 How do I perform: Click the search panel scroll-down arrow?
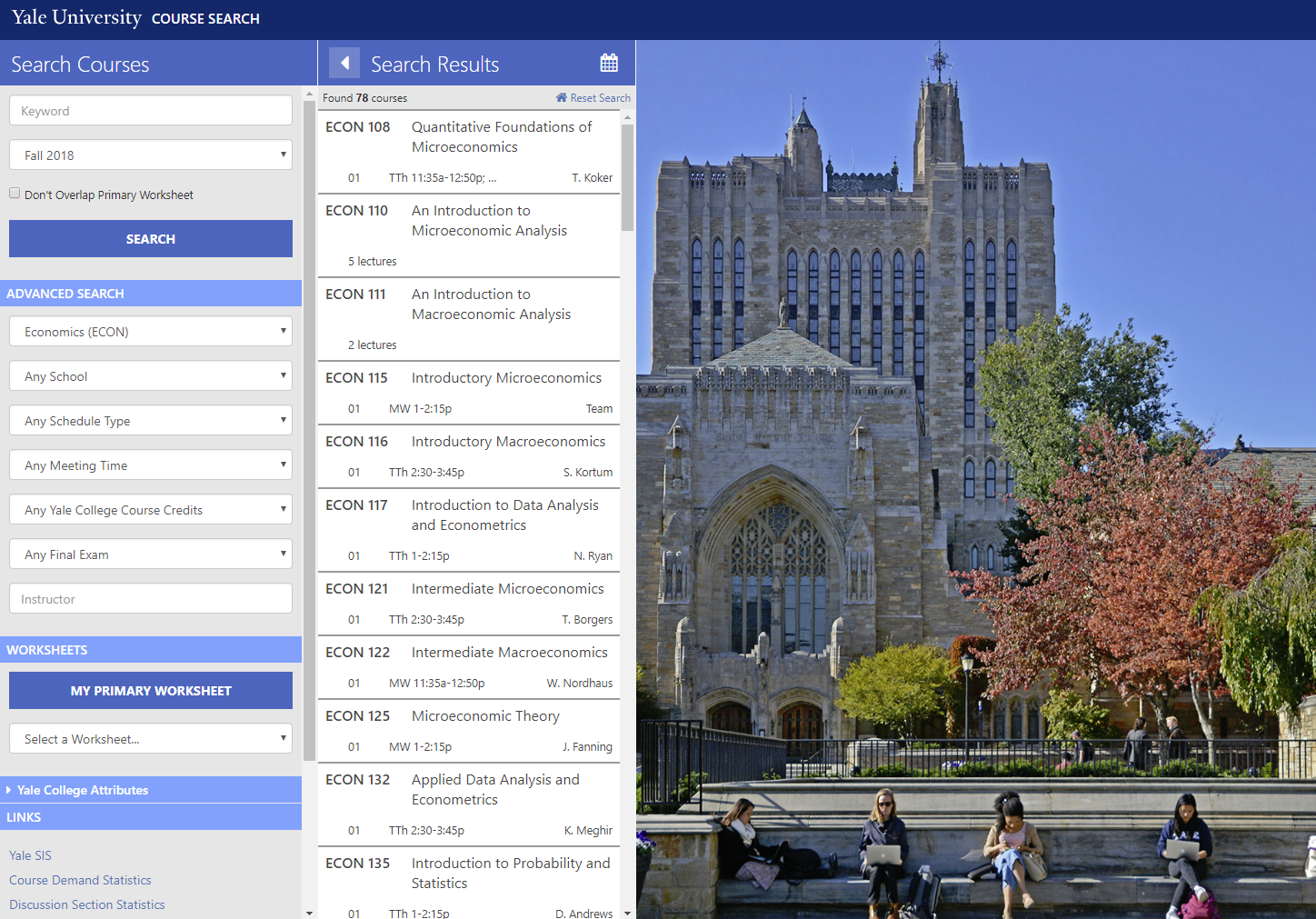point(309,913)
